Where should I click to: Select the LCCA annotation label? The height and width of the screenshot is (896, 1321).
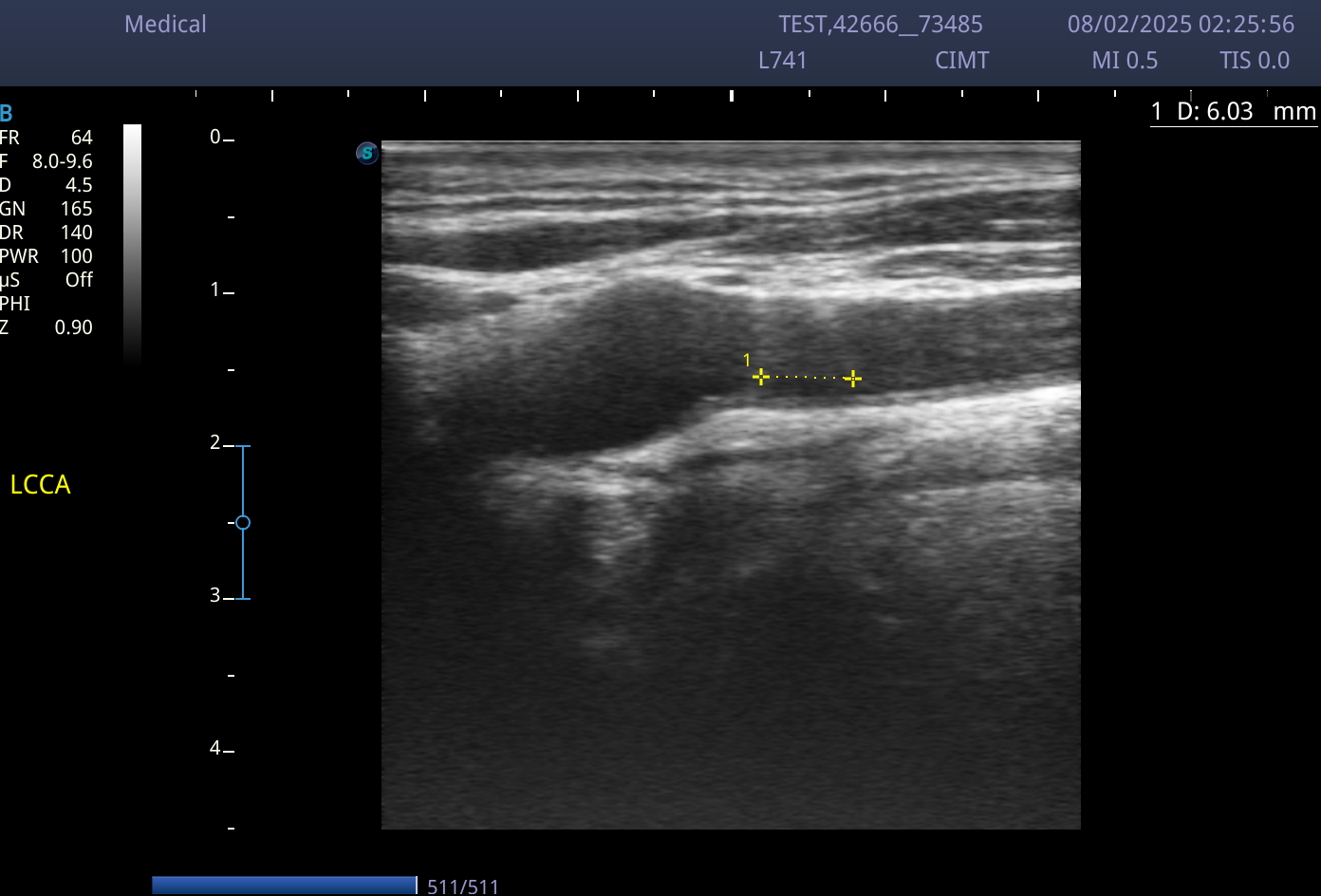click(x=41, y=485)
